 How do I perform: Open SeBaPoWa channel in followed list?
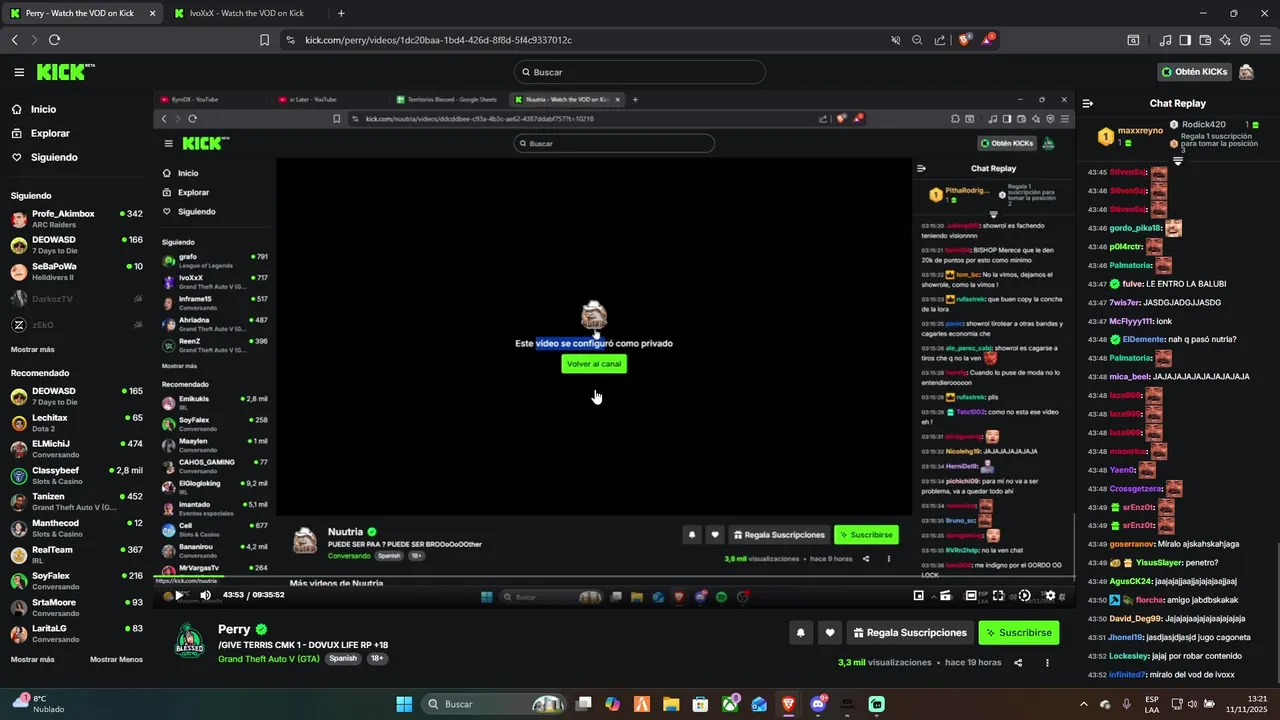click(77, 271)
